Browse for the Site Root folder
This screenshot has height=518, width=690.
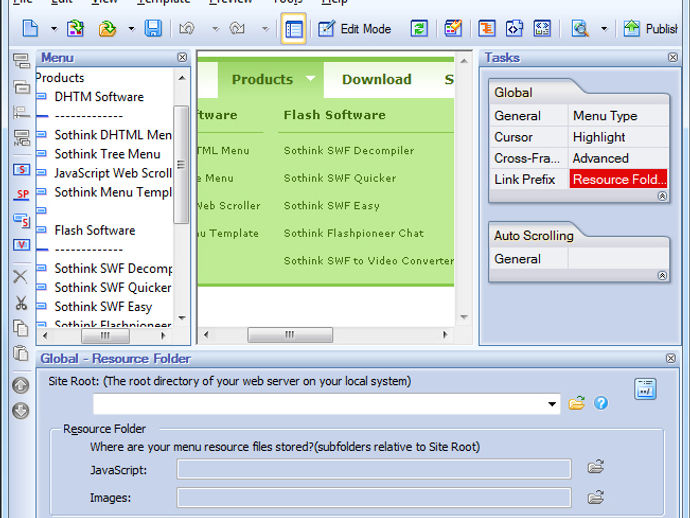(576, 403)
